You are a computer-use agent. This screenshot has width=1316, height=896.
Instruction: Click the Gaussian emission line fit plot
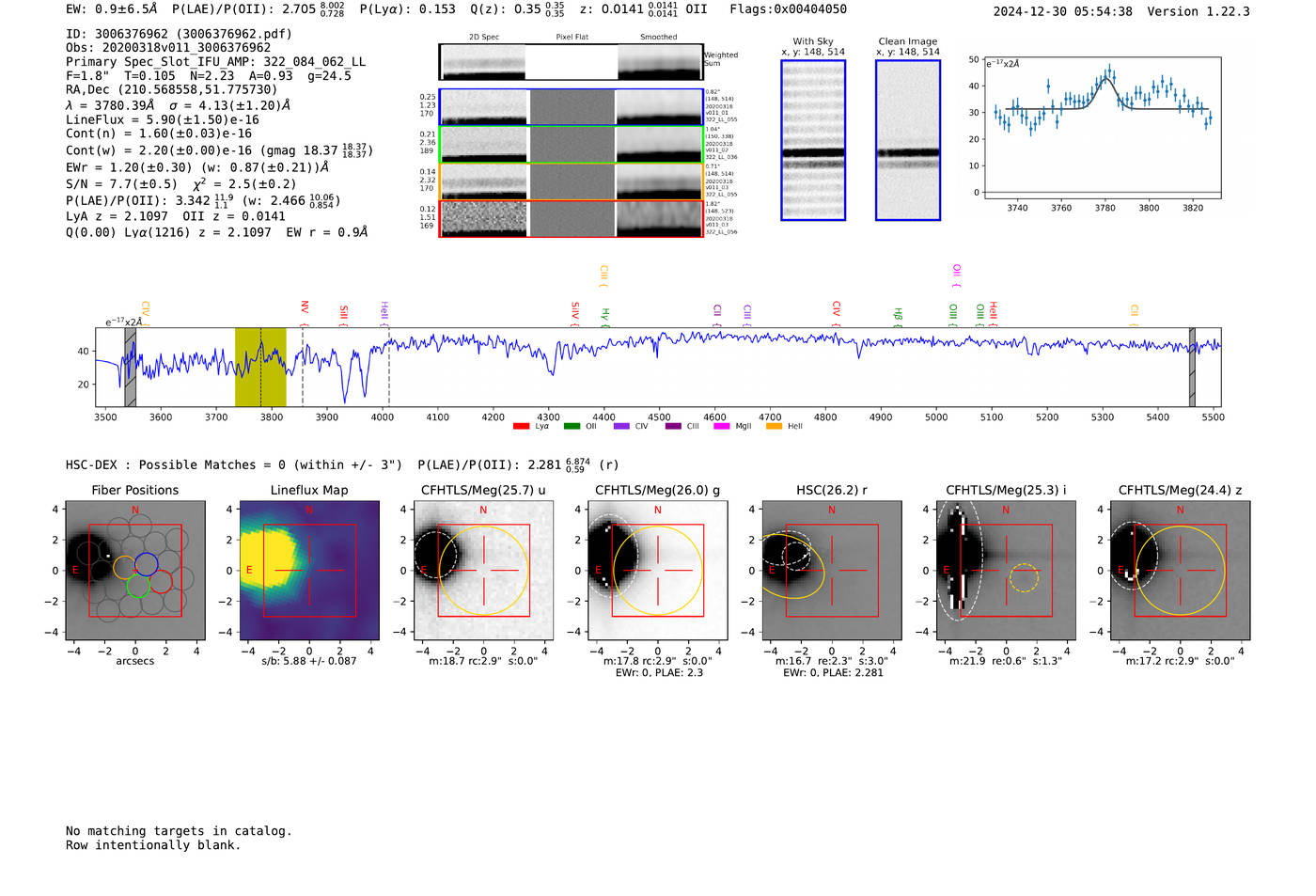1104,127
